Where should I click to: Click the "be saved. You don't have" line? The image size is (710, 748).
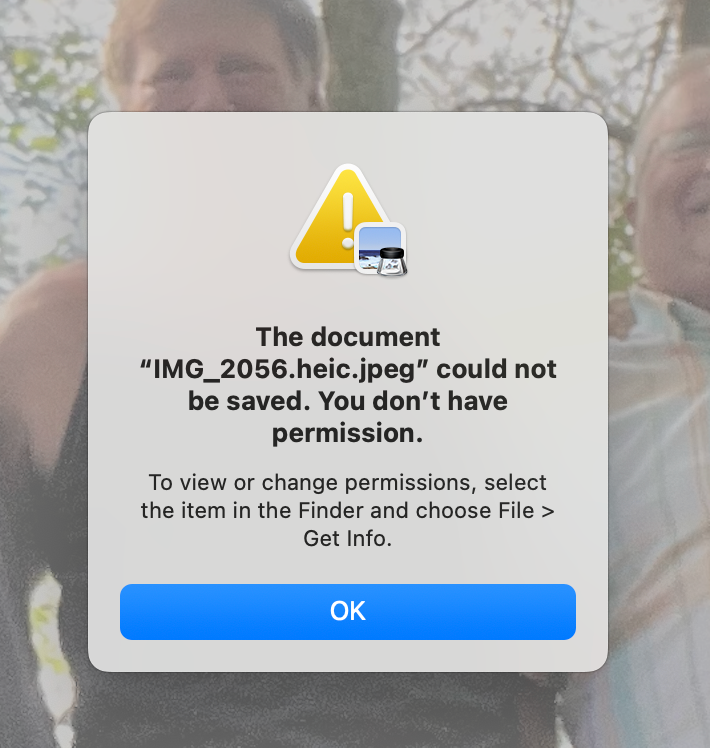[348, 400]
